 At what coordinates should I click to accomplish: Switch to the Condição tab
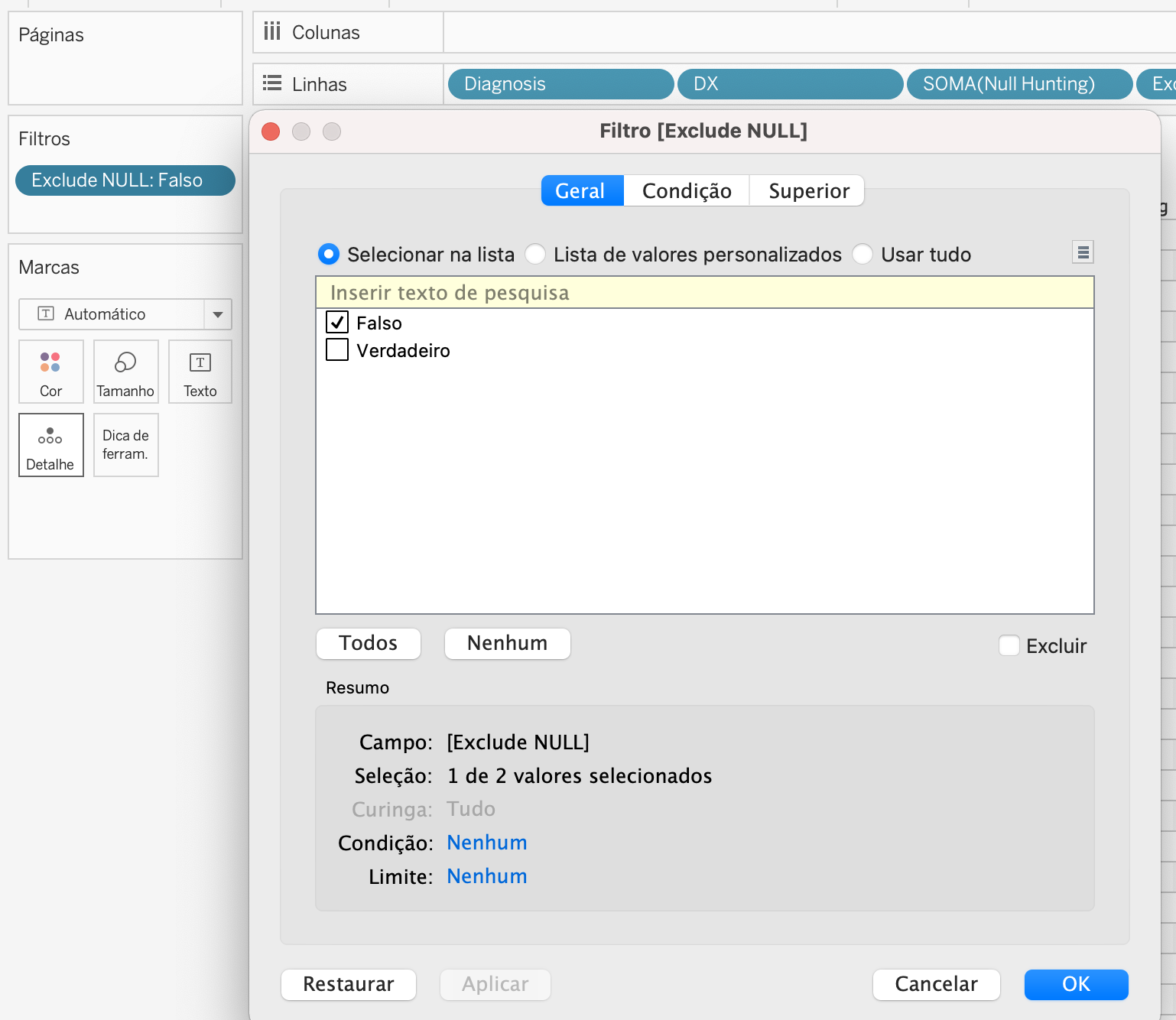click(685, 190)
